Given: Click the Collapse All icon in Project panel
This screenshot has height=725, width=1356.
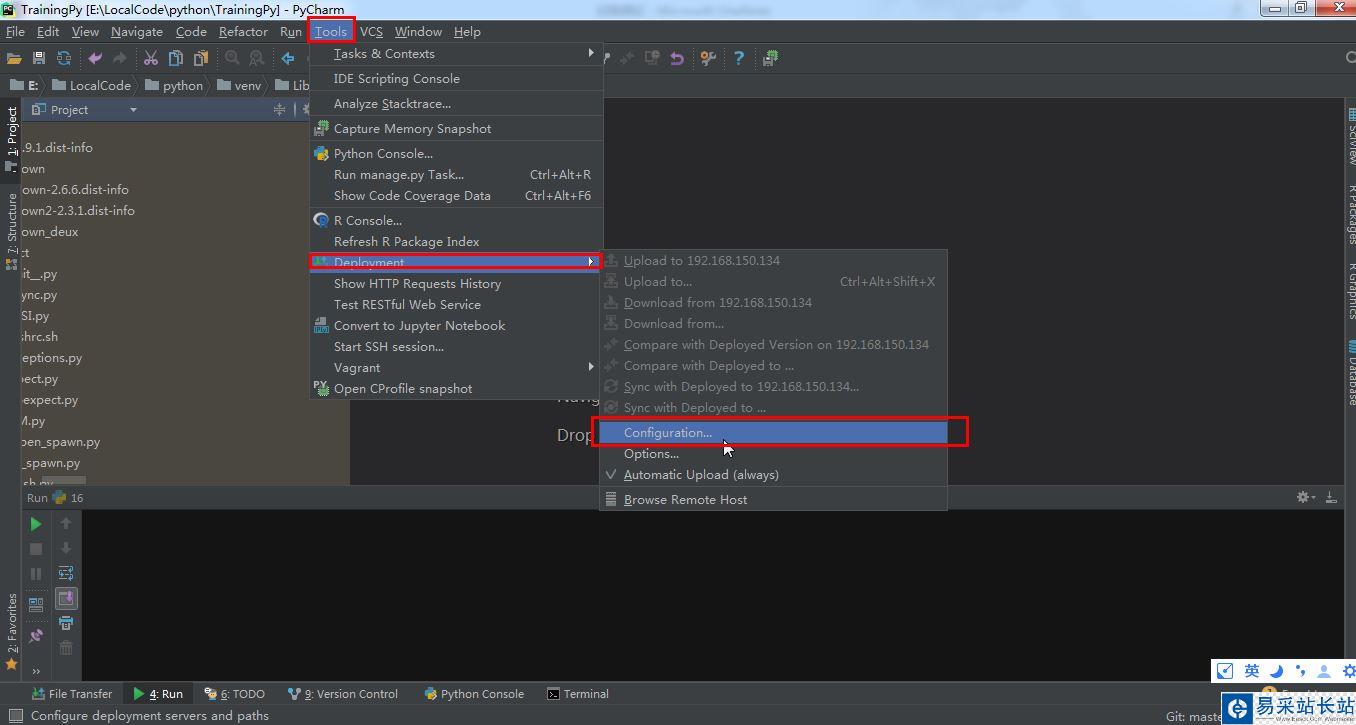Looking at the screenshot, I should pos(279,110).
